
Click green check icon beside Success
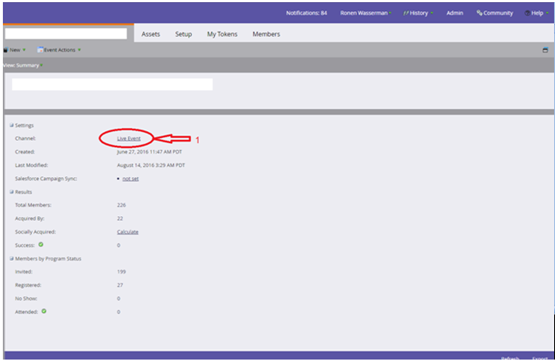41,245
